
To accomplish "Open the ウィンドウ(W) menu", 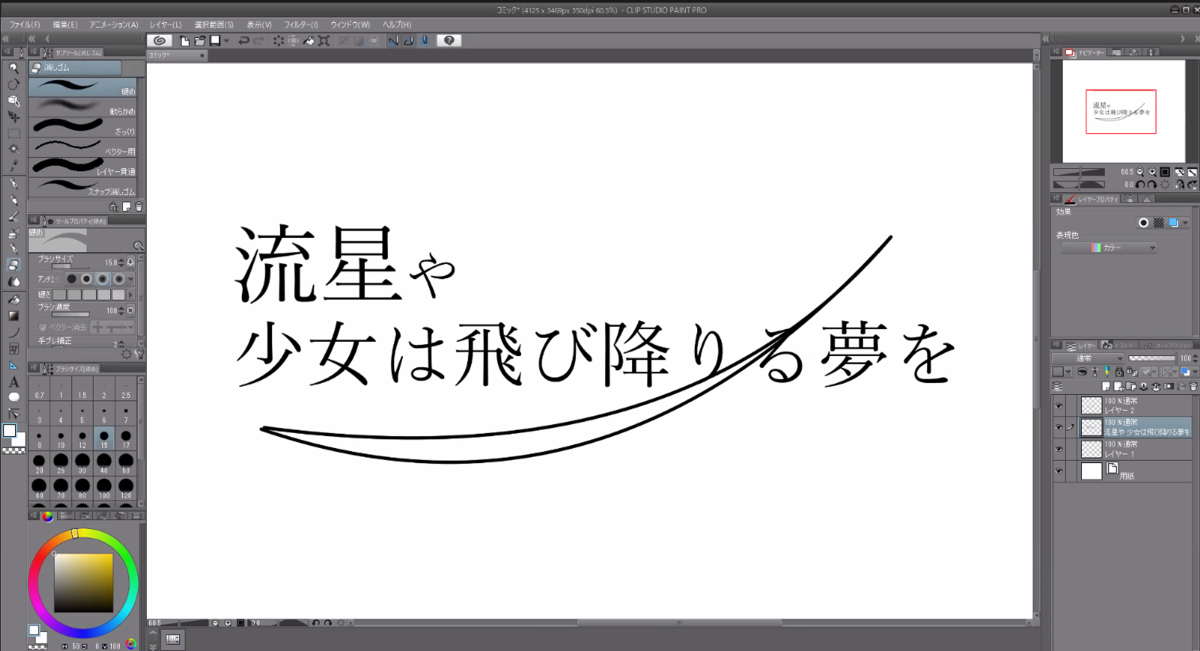I will click(x=348, y=24).
